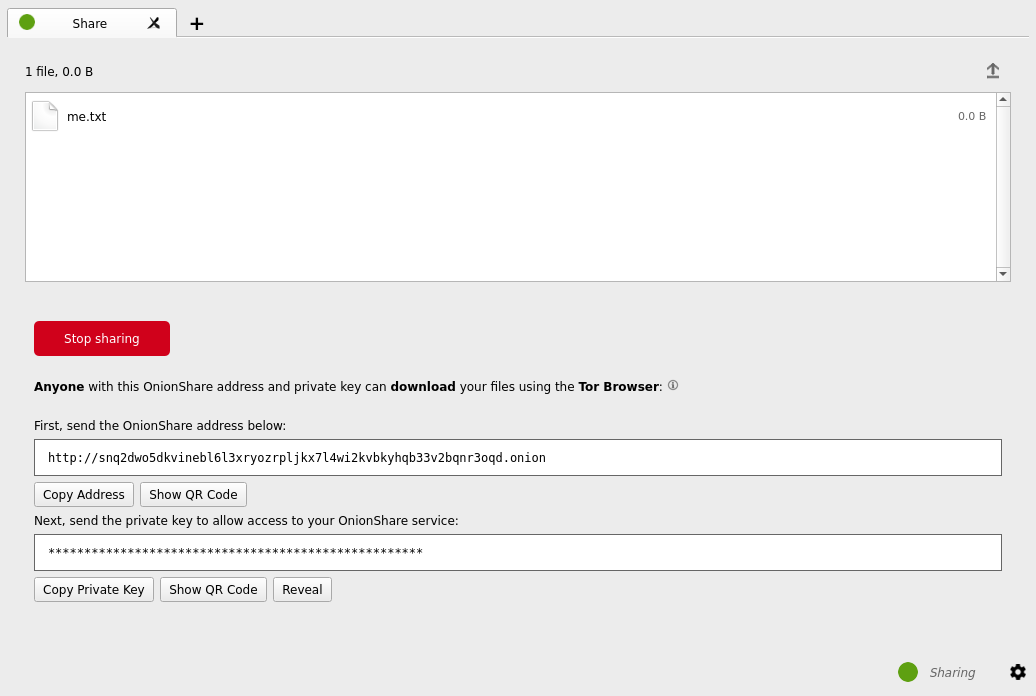This screenshot has width=1036, height=696.
Task: Click the Copy Private Key button
Action: coord(94,589)
